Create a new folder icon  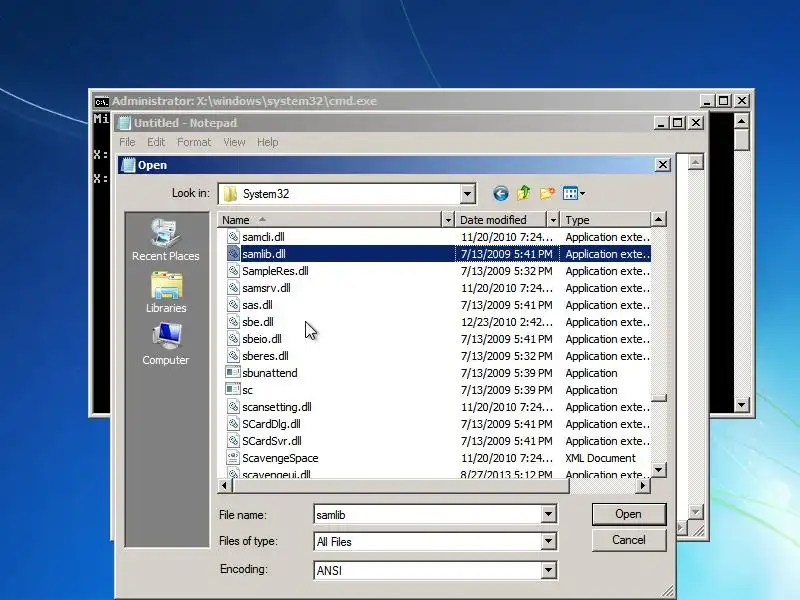click(x=547, y=193)
